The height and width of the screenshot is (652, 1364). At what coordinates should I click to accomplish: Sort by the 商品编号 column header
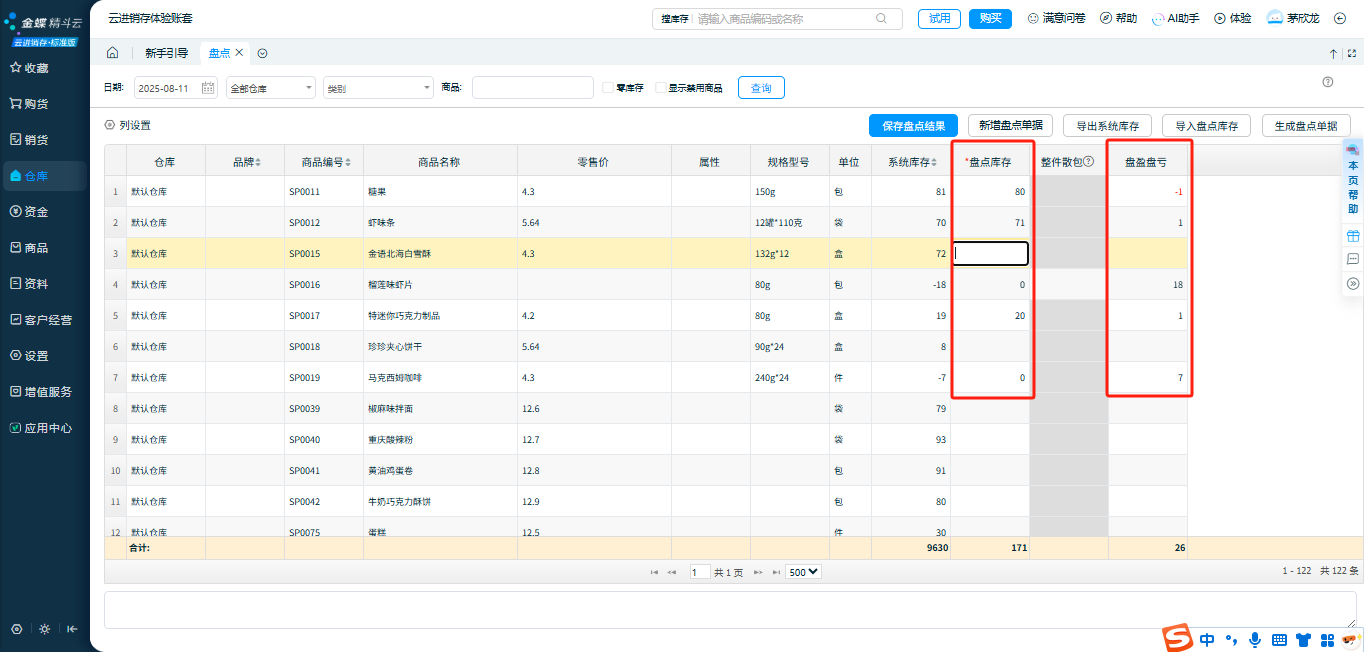click(324, 161)
